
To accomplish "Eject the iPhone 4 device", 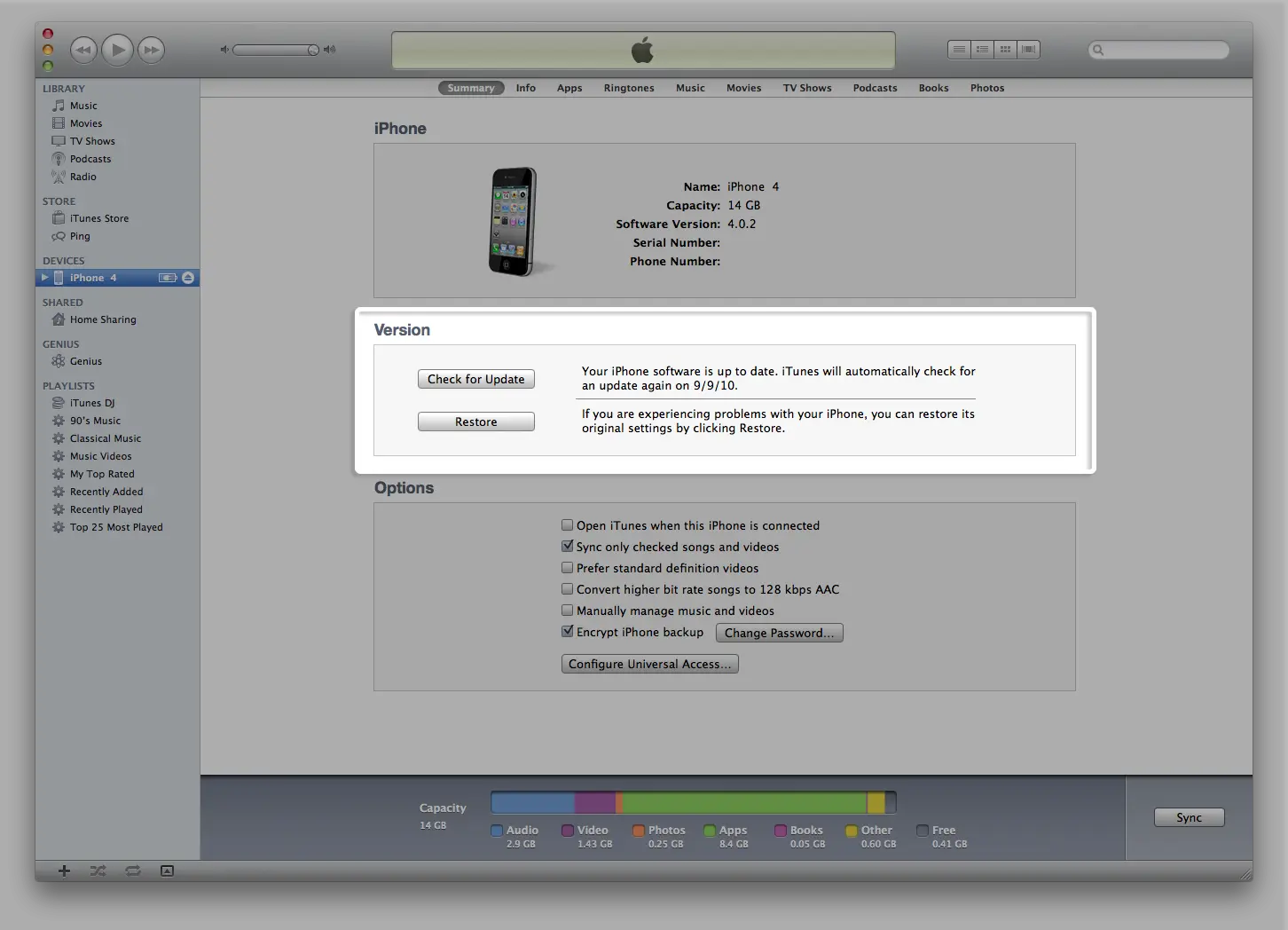I will click(188, 278).
